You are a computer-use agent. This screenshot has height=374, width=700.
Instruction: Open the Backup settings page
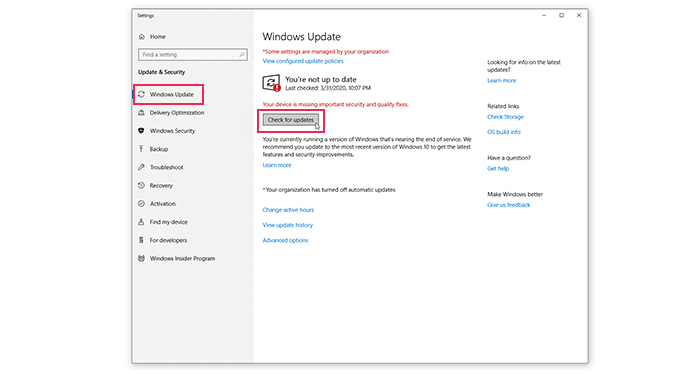(159, 149)
